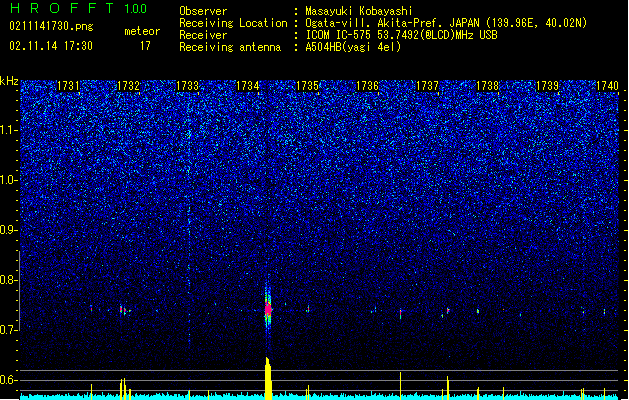Click the 0.6 kHz axis tick label
The width and height of the screenshot is (629, 400).
click(9, 380)
